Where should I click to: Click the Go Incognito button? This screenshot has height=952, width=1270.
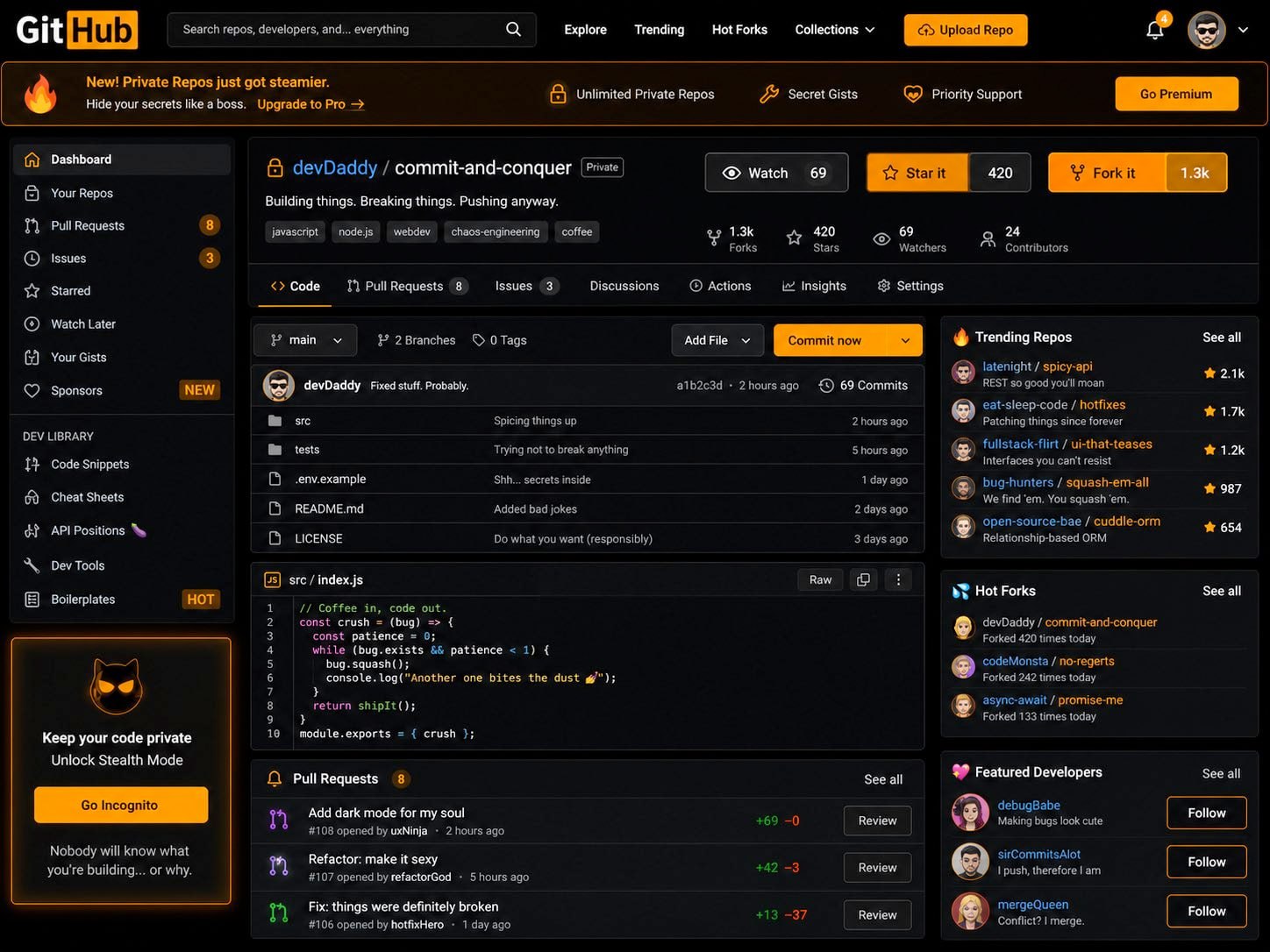(121, 805)
